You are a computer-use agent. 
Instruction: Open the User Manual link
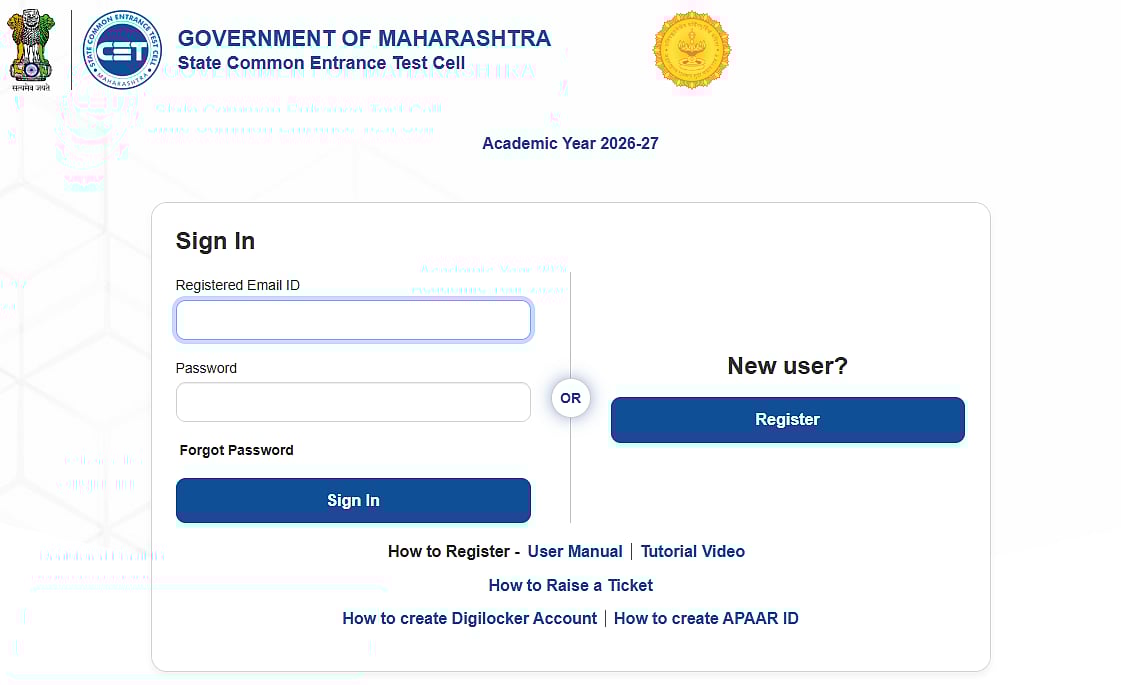point(575,552)
